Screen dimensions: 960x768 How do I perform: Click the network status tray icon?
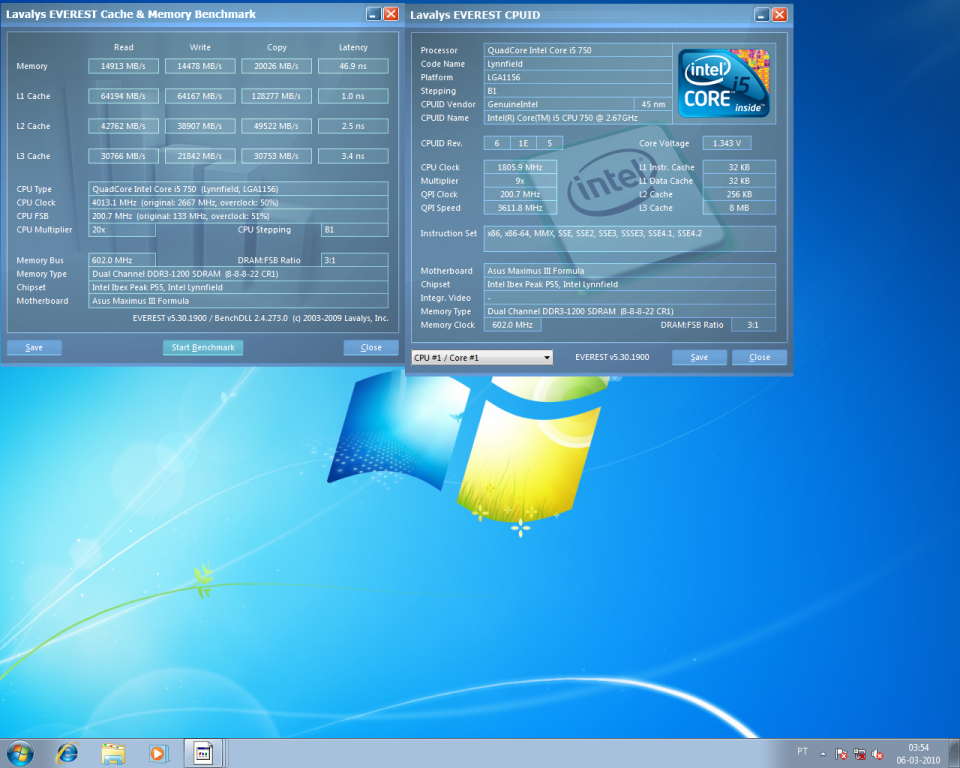point(859,753)
